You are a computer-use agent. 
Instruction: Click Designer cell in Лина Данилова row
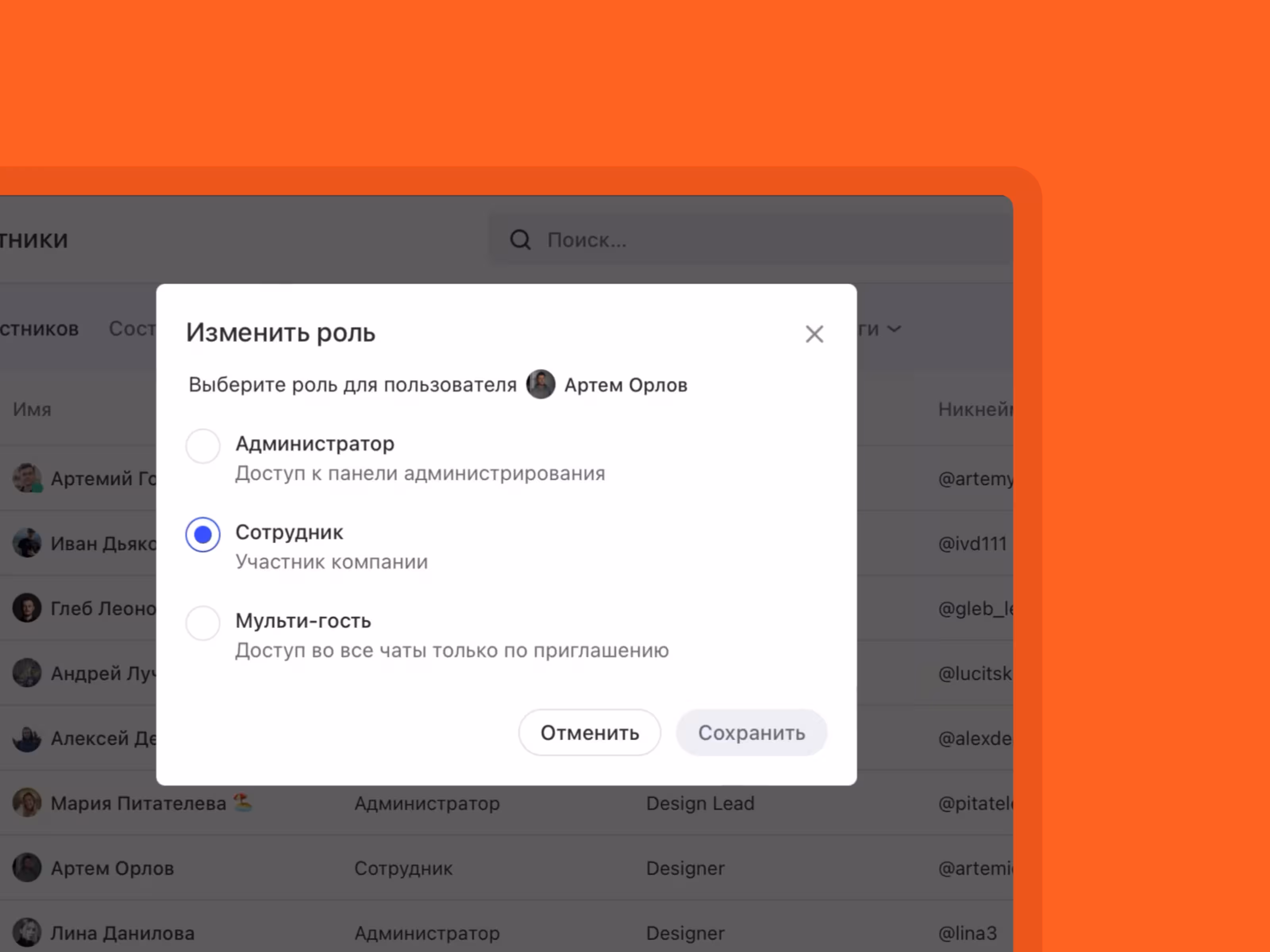pos(685,934)
